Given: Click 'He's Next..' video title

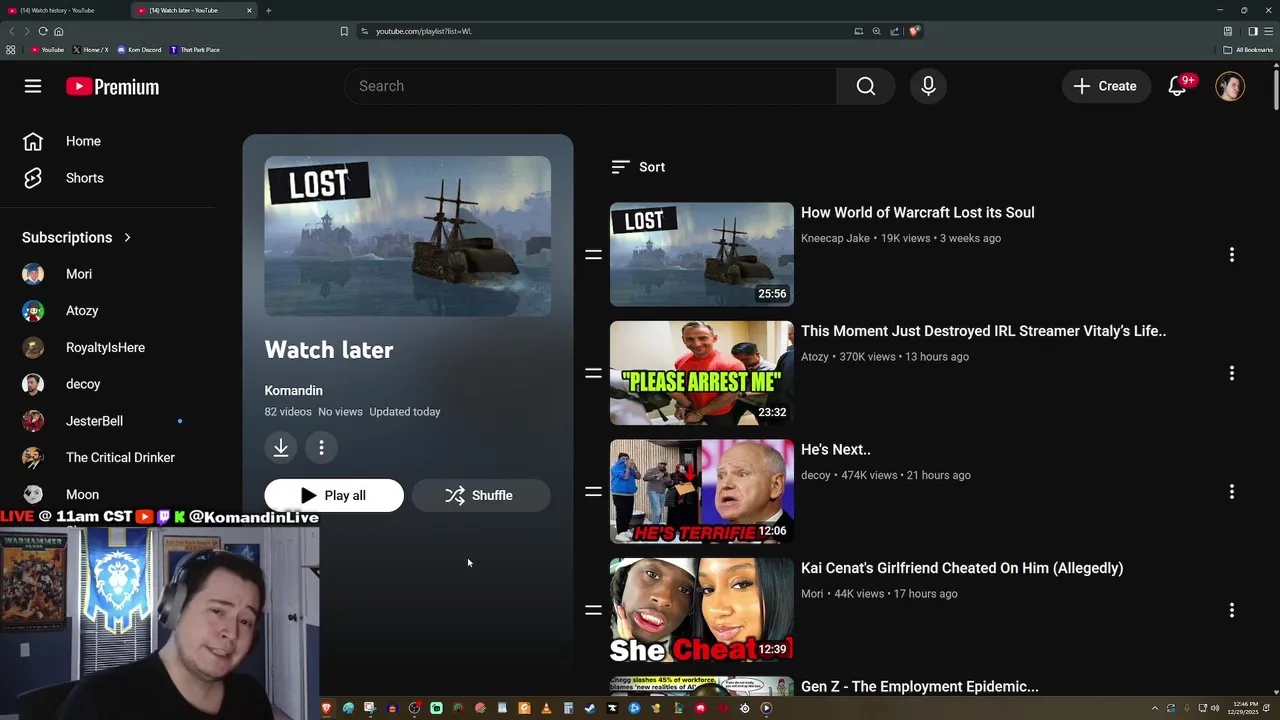Looking at the screenshot, I should [836, 449].
